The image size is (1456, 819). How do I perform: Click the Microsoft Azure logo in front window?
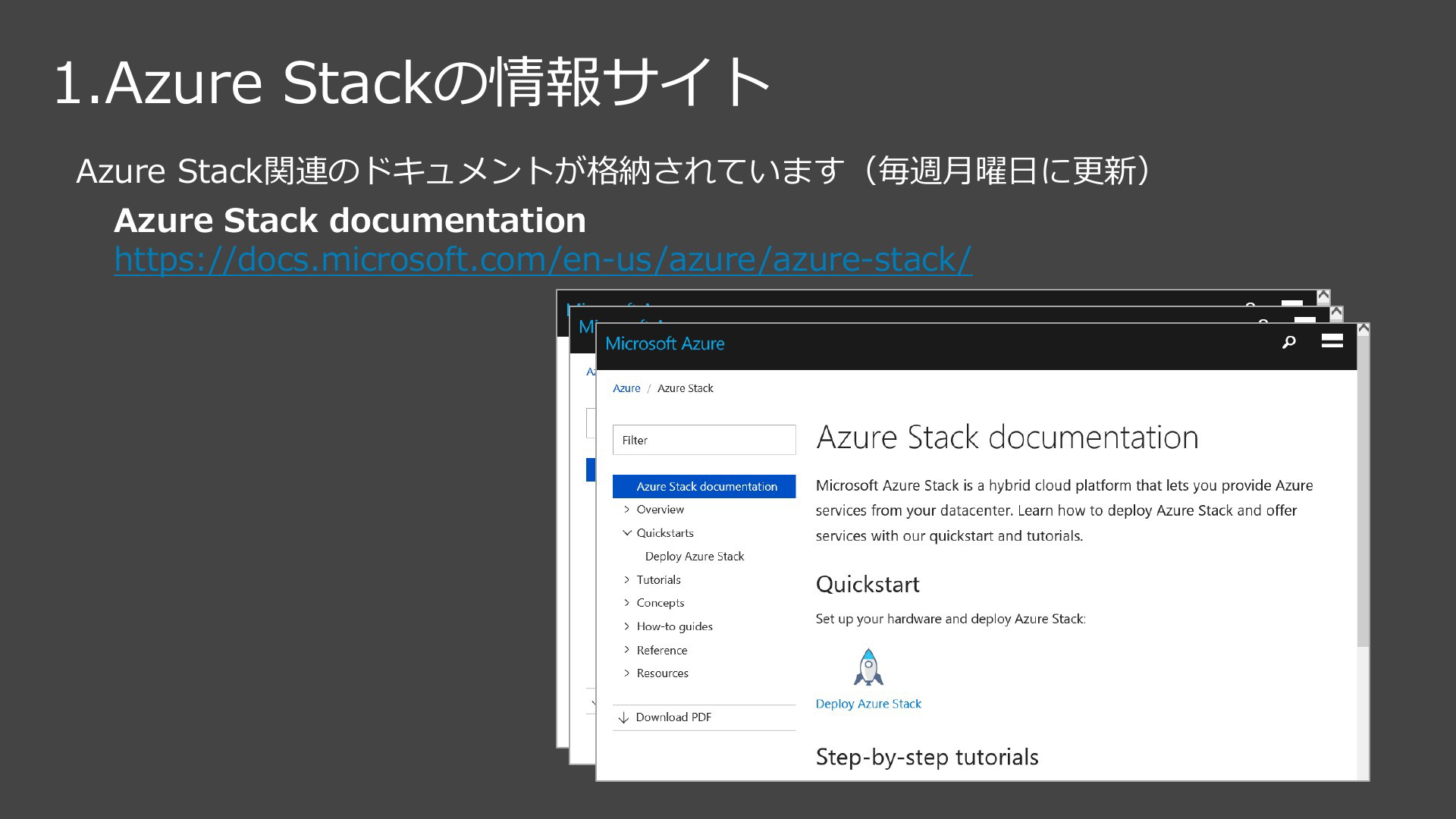[664, 344]
